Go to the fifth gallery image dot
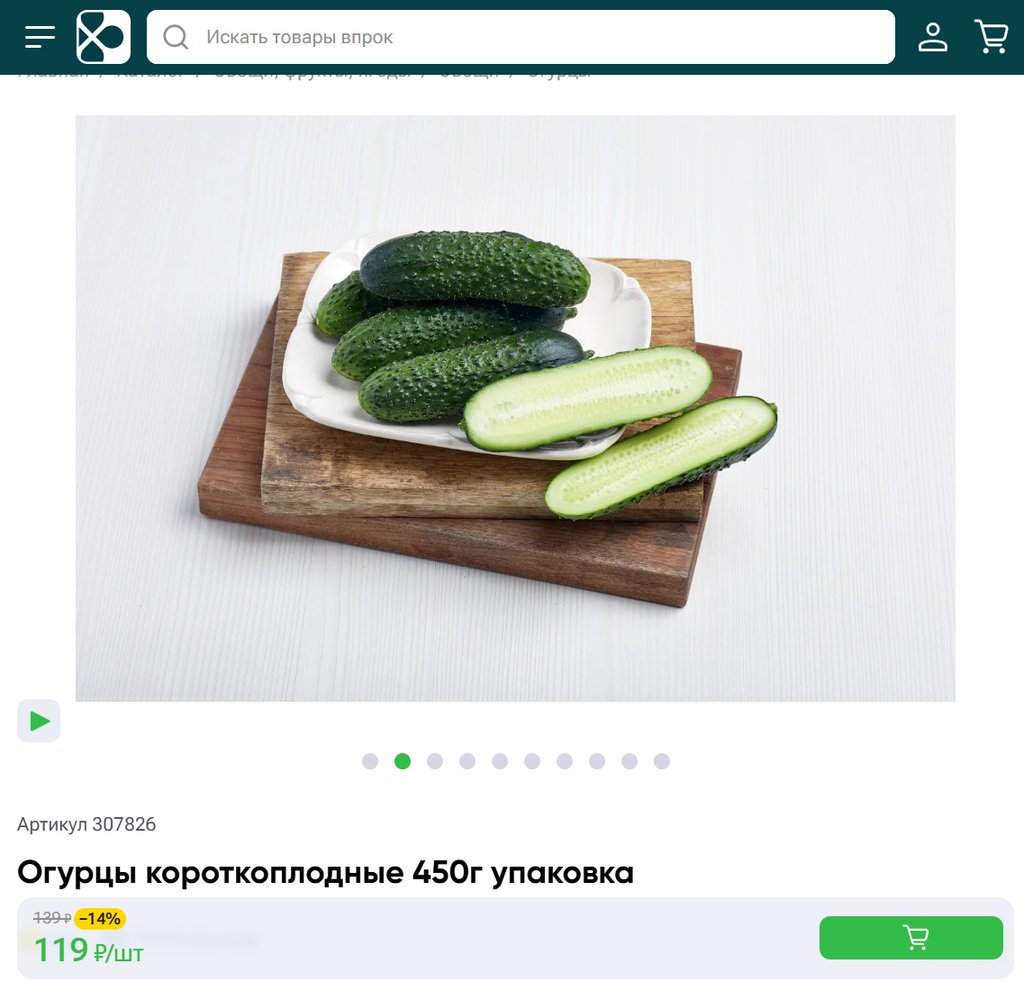 500,761
